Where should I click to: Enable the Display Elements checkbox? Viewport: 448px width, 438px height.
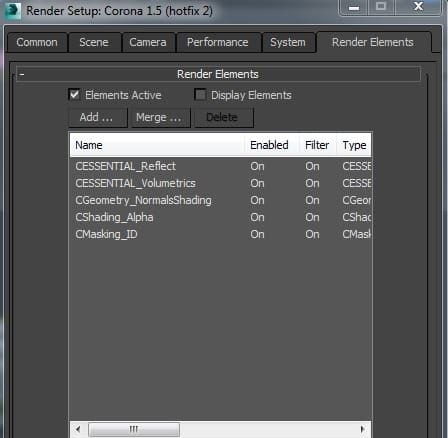[x=200, y=95]
